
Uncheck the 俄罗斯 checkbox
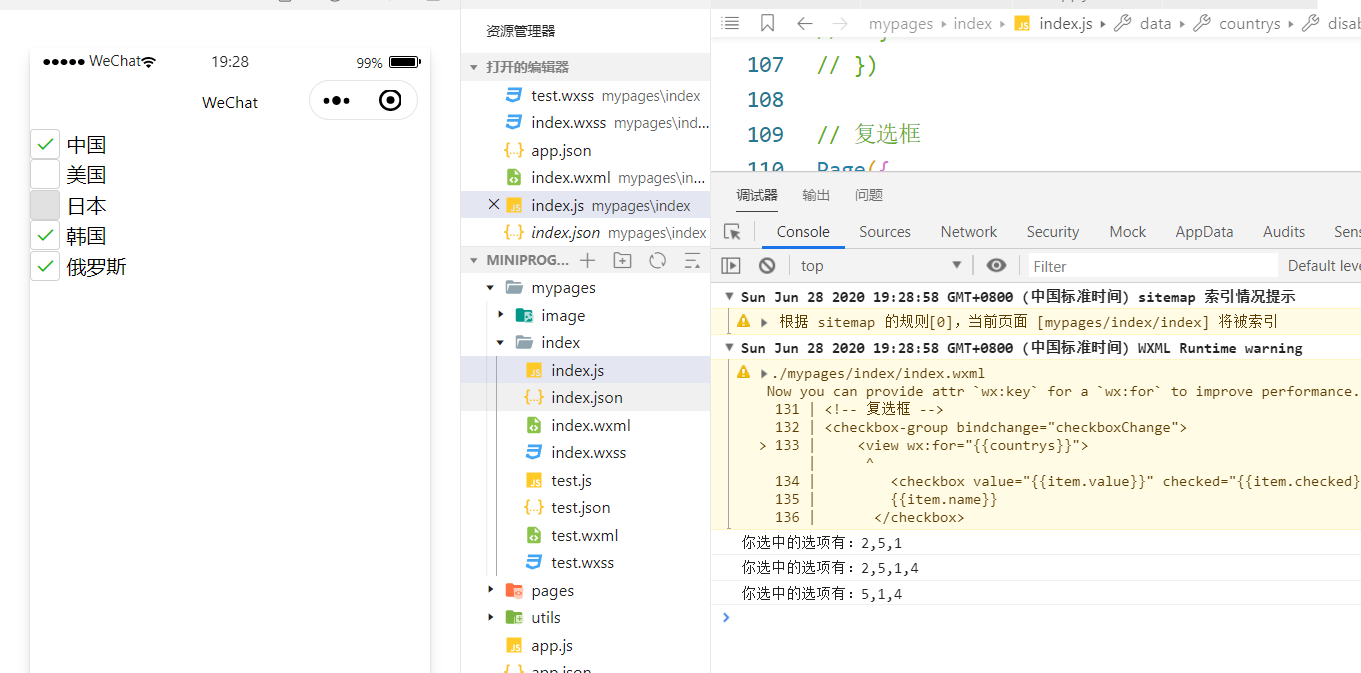click(x=45, y=266)
